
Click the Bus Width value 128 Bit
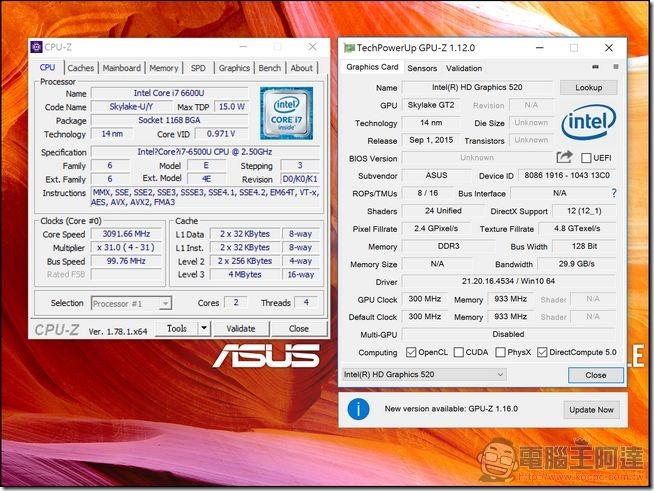tap(584, 246)
